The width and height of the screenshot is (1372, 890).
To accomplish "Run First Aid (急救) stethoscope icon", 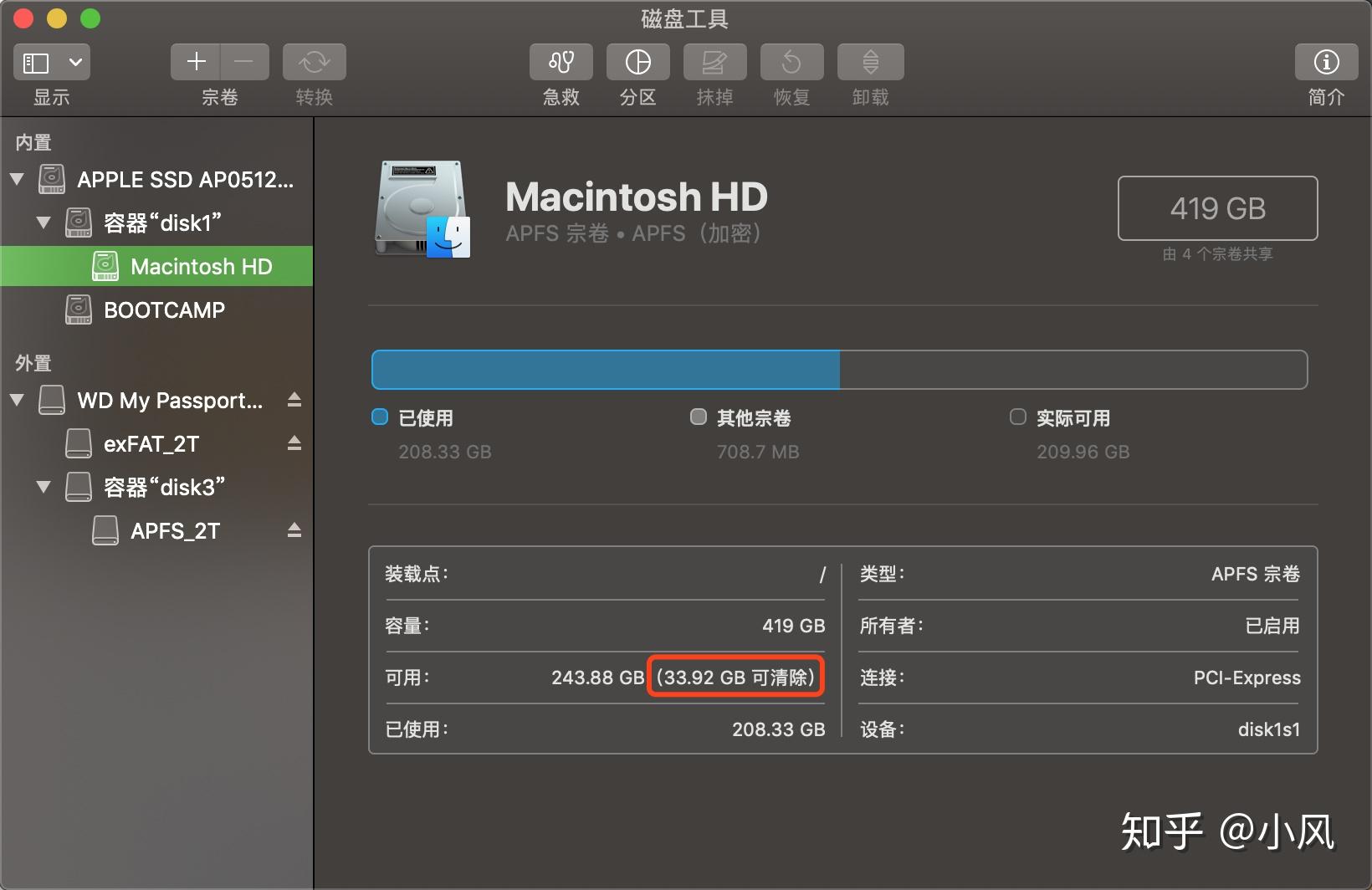I will pyautogui.click(x=561, y=62).
